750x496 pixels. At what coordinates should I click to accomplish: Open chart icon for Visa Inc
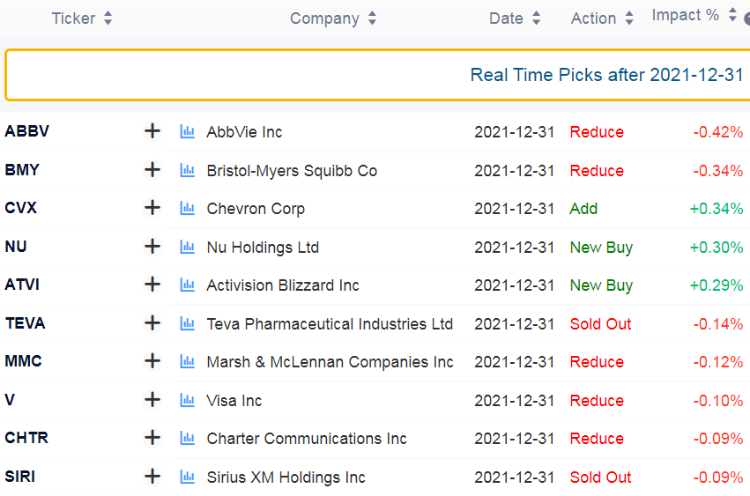coord(187,400)
